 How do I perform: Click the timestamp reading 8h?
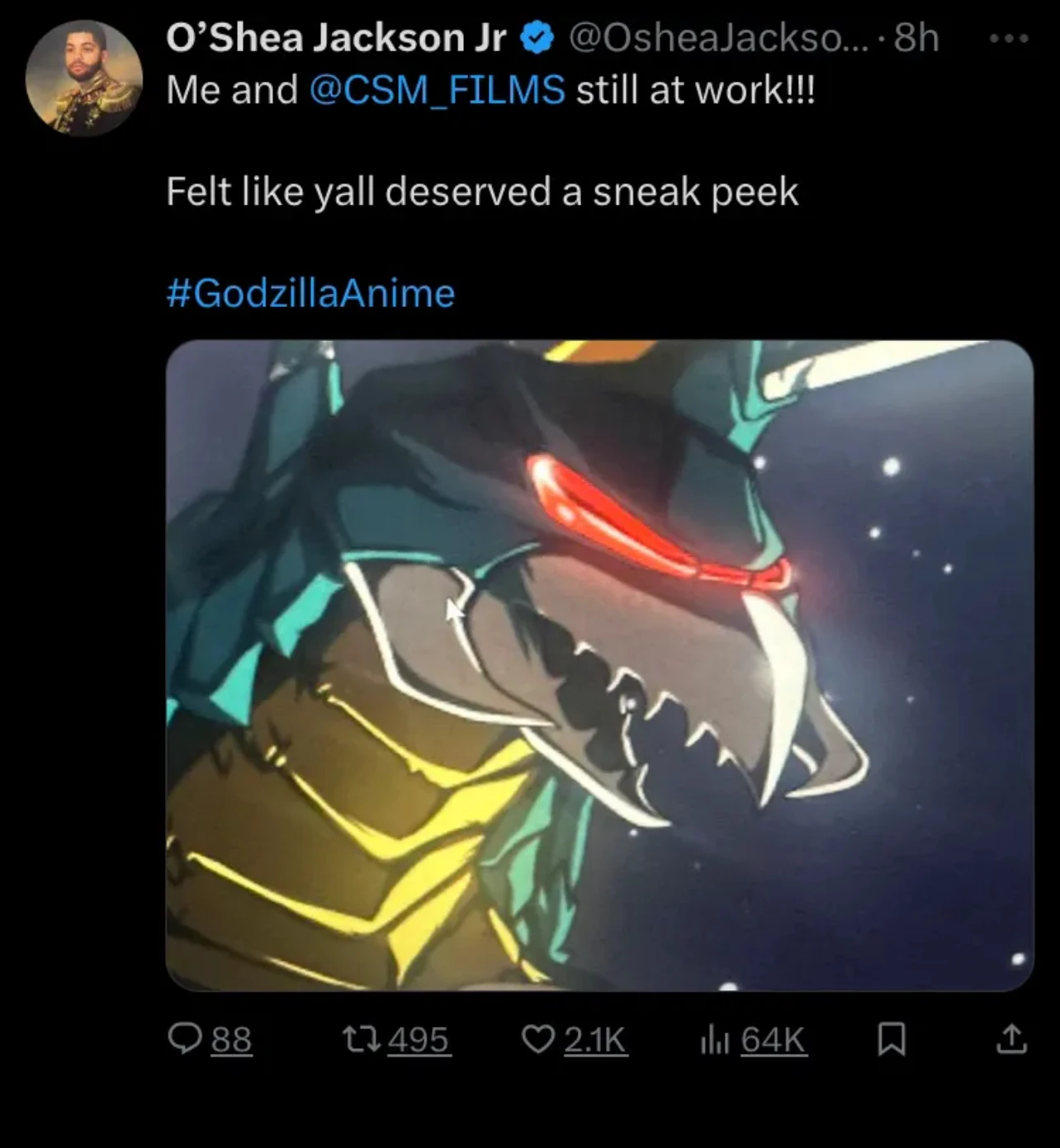(917, 36)
